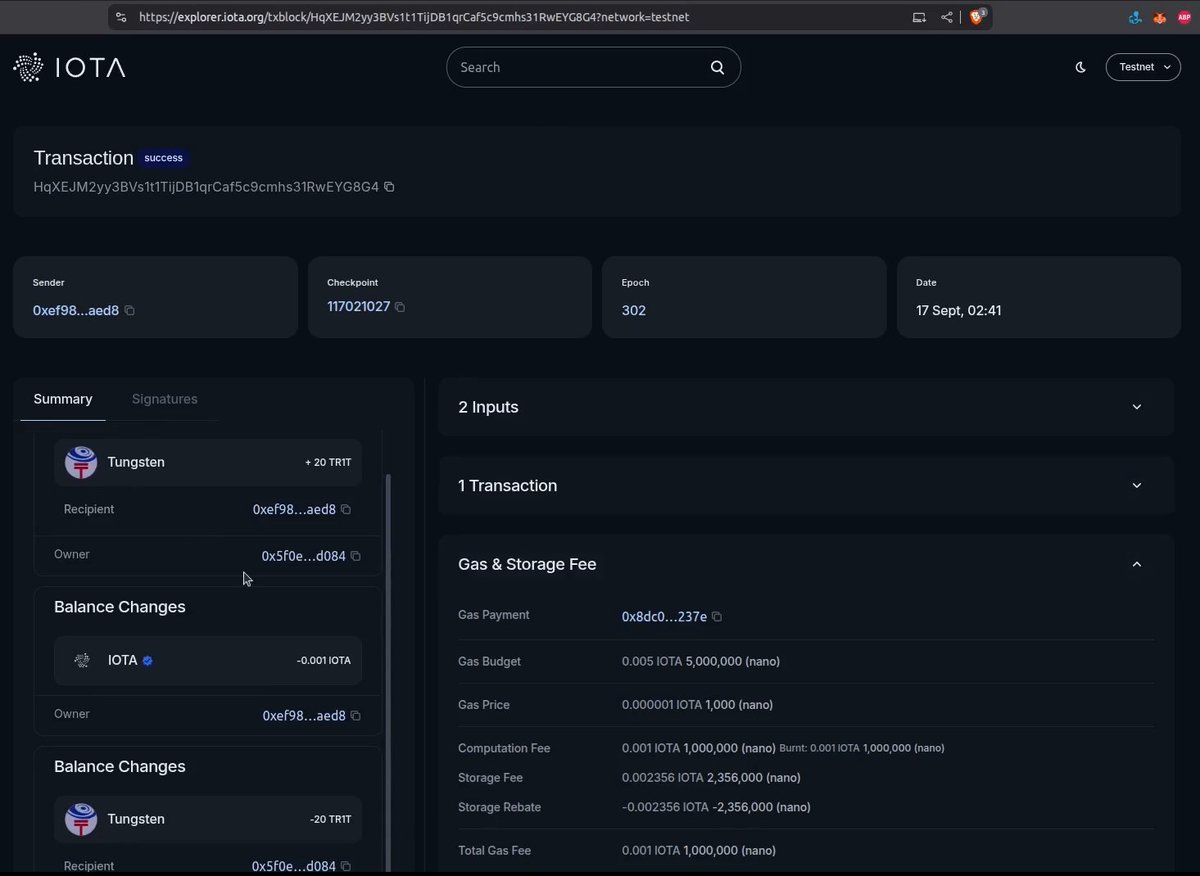Click the orange extension icon in browser toolbar
Viewport: 1200px width, 876px height.
coord(1160,18)
